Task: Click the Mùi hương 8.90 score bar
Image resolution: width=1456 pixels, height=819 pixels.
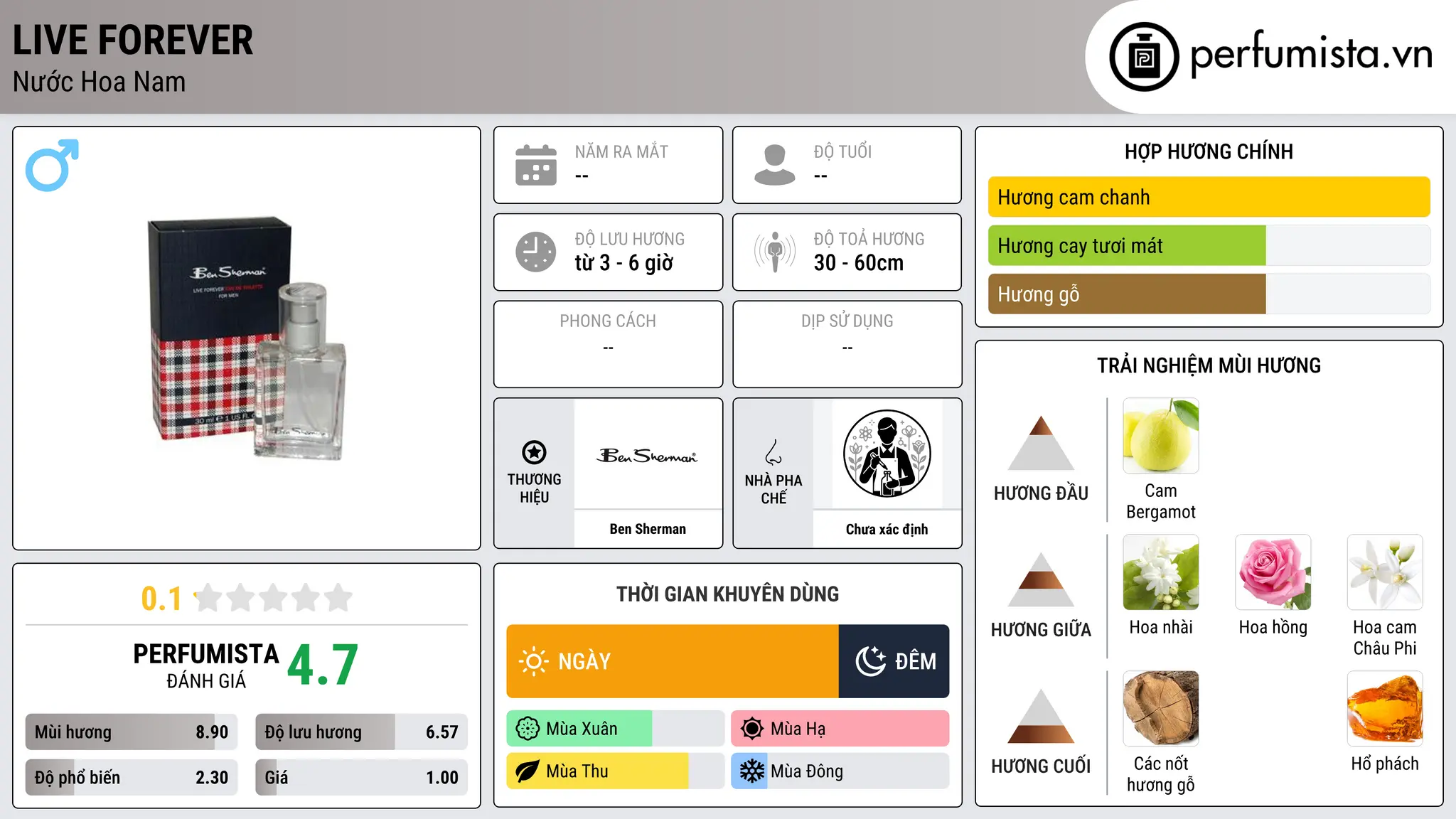Action: click(132, 732)
